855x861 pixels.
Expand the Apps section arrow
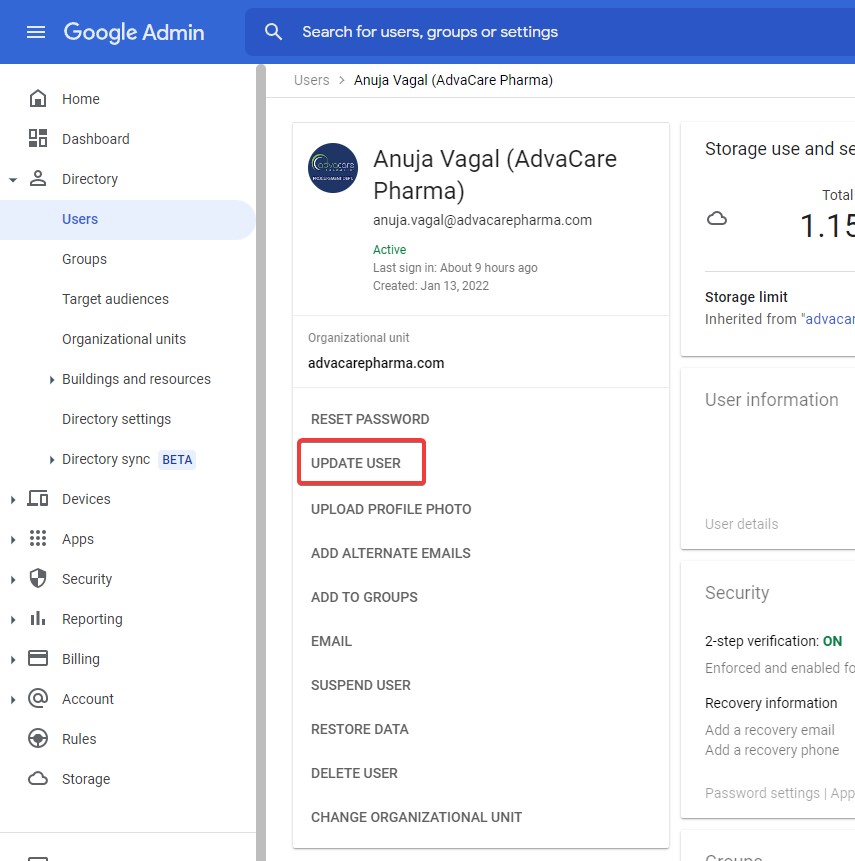[x=13, y=539]
